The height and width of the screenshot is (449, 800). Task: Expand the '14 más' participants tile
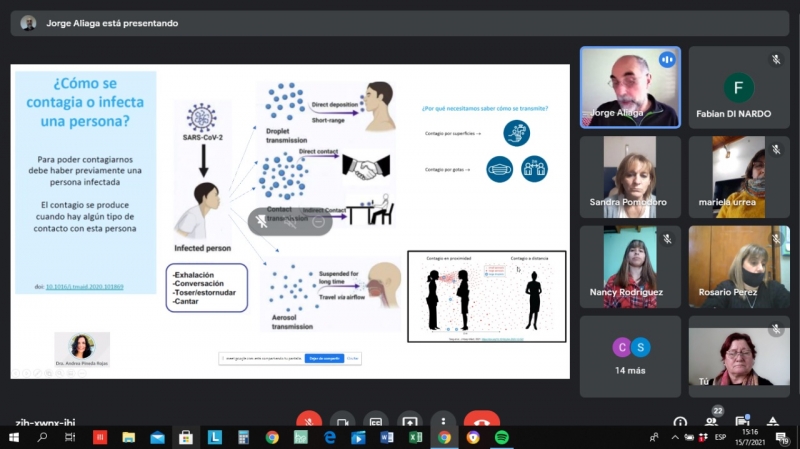point(630,357)
